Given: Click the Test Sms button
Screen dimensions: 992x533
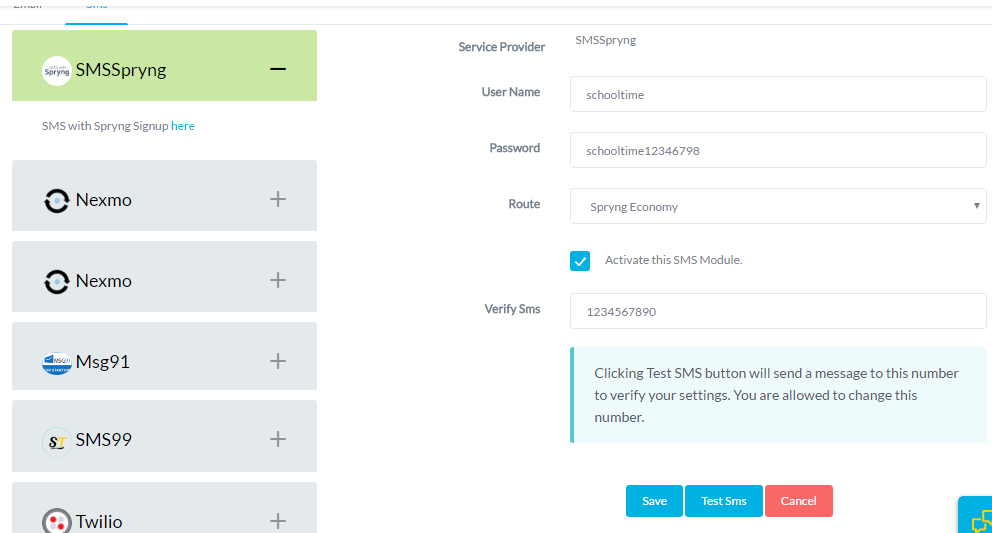Looking at the screenshot, I should tap(724, 501).
